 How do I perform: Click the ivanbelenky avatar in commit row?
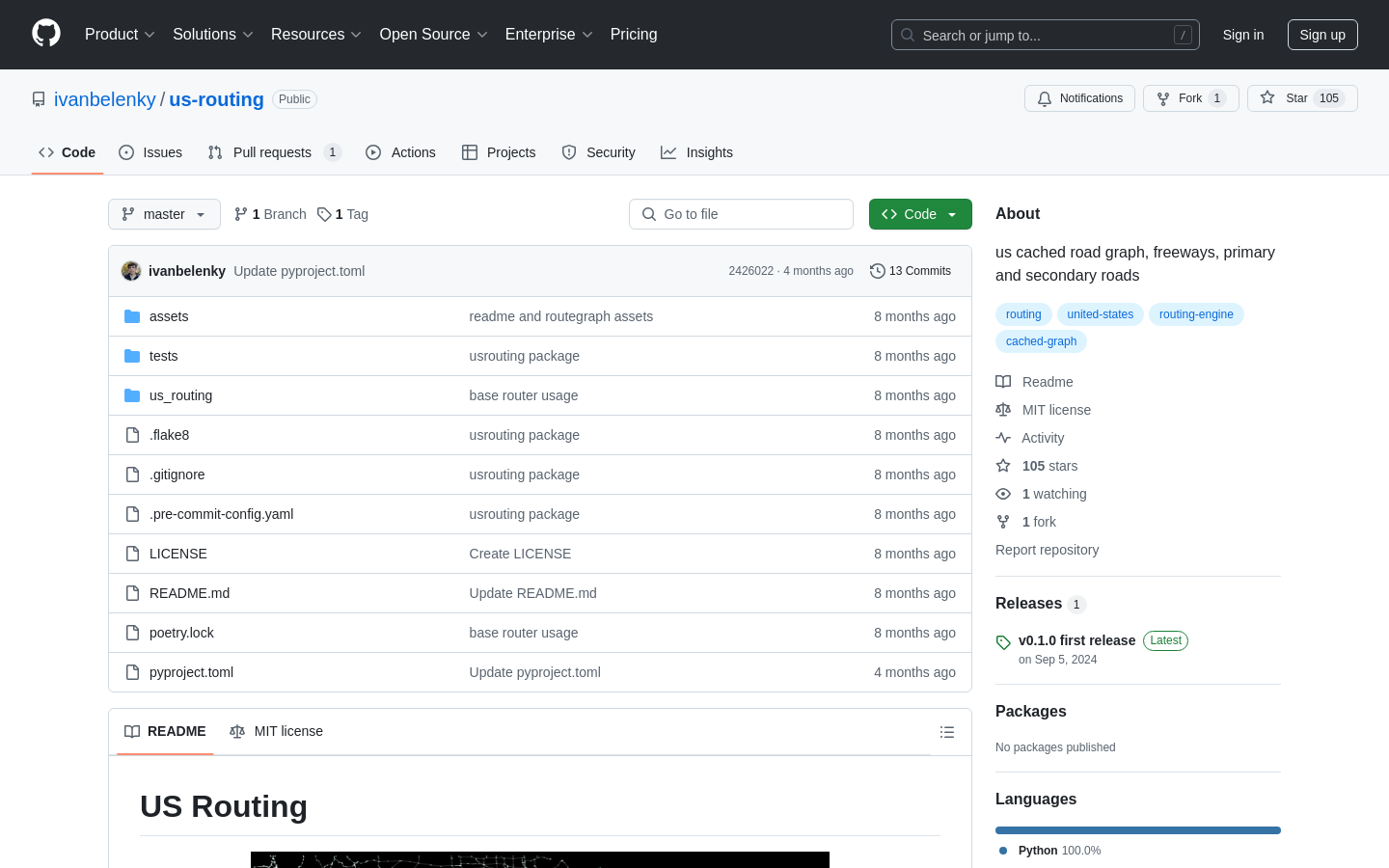point(131,271)
